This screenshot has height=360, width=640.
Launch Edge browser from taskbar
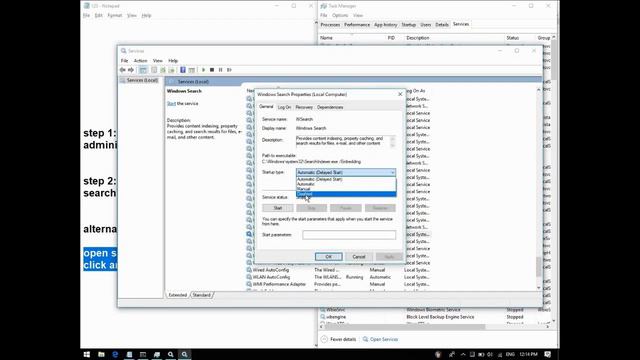pos(115,354)
